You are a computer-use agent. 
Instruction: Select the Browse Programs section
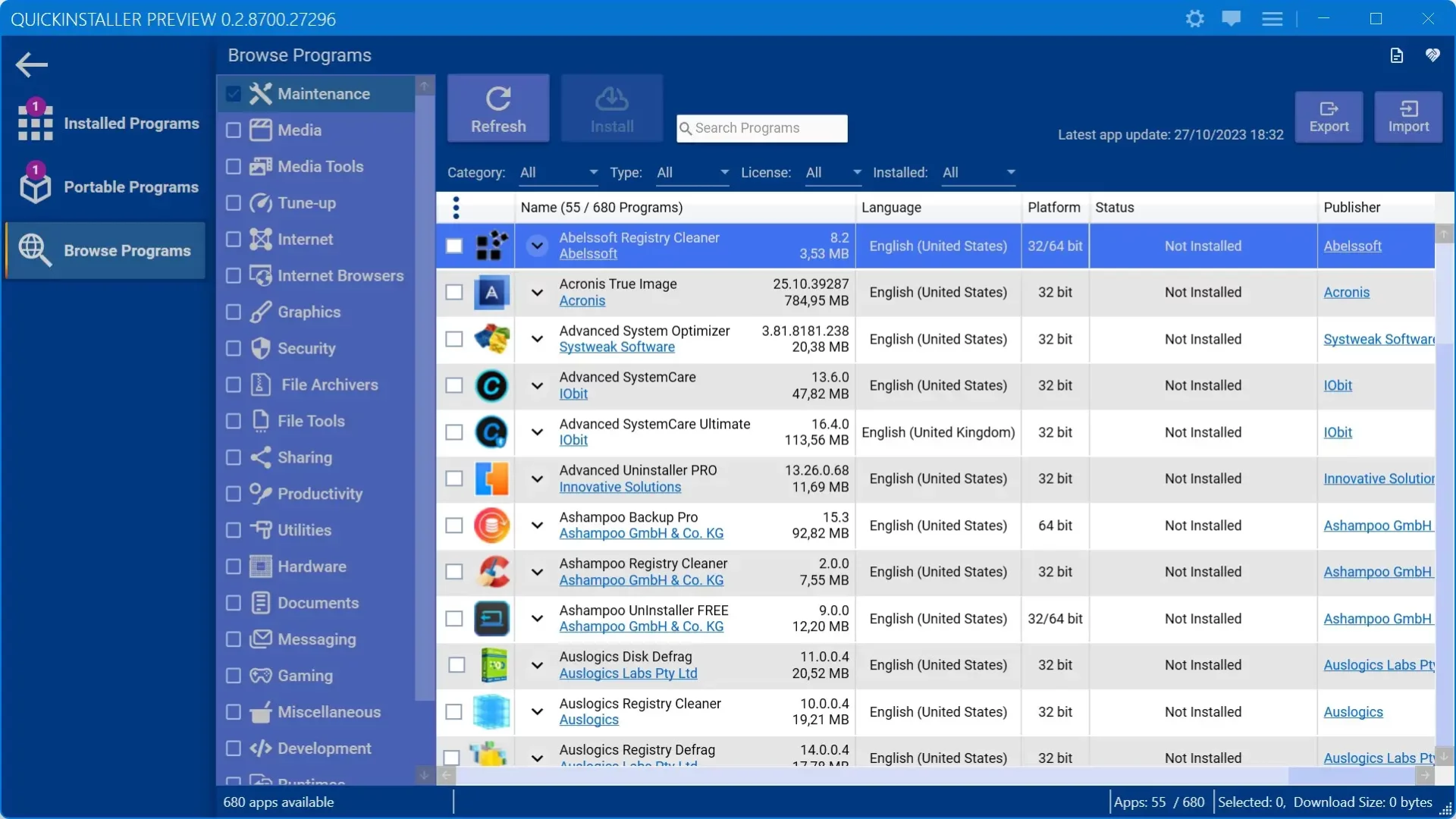(x=106, y=251)
